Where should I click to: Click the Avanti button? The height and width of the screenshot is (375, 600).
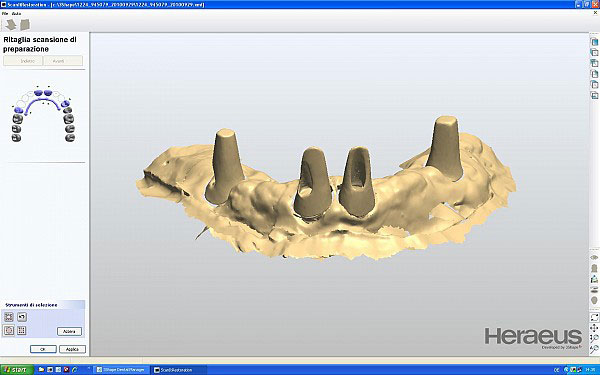63,61
